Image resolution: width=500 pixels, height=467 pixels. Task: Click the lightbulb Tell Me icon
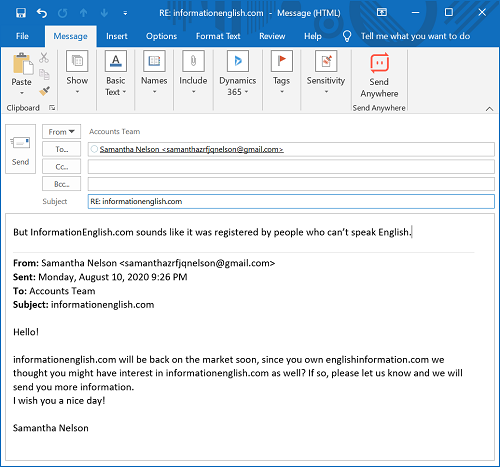point(347,36)
